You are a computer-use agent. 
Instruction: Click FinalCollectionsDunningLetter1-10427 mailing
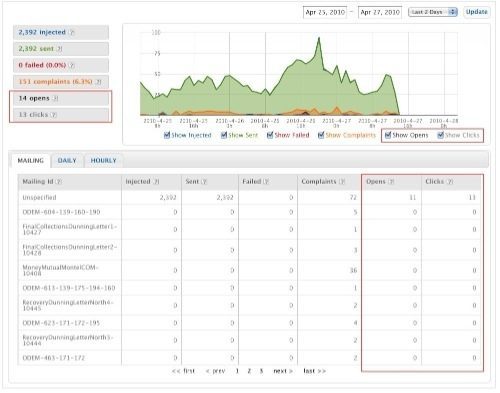pos(70,229)
